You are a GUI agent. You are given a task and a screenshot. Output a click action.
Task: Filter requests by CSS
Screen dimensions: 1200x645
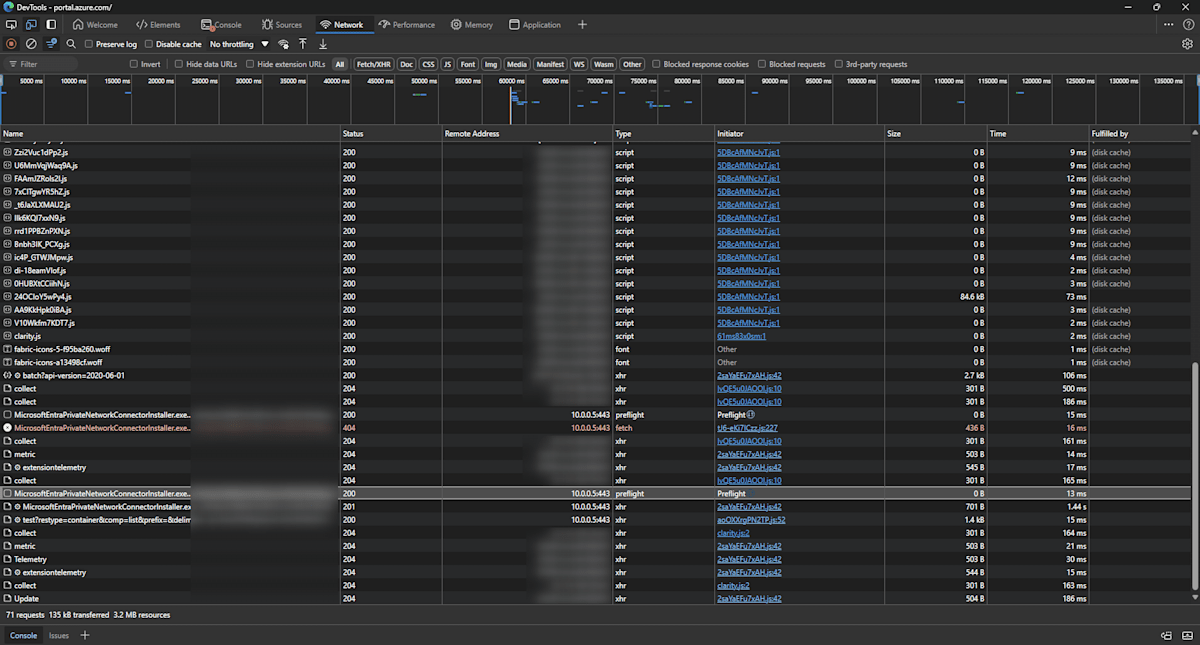pyautogui.click(x=428, y=64)
